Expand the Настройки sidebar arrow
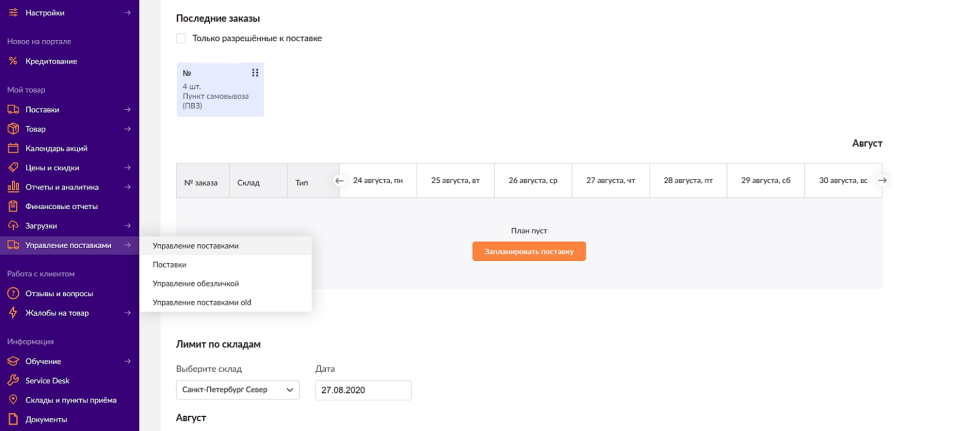 (127, 13)
